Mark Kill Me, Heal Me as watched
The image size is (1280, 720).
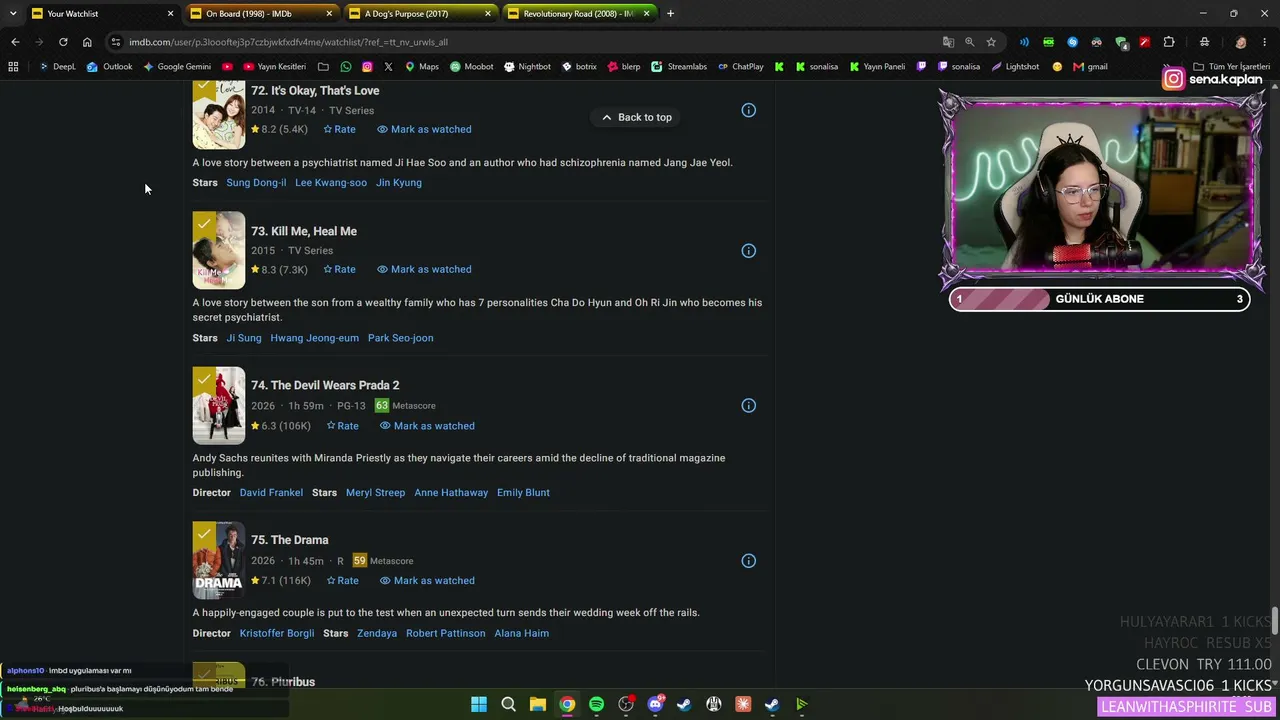coord(424,269)
